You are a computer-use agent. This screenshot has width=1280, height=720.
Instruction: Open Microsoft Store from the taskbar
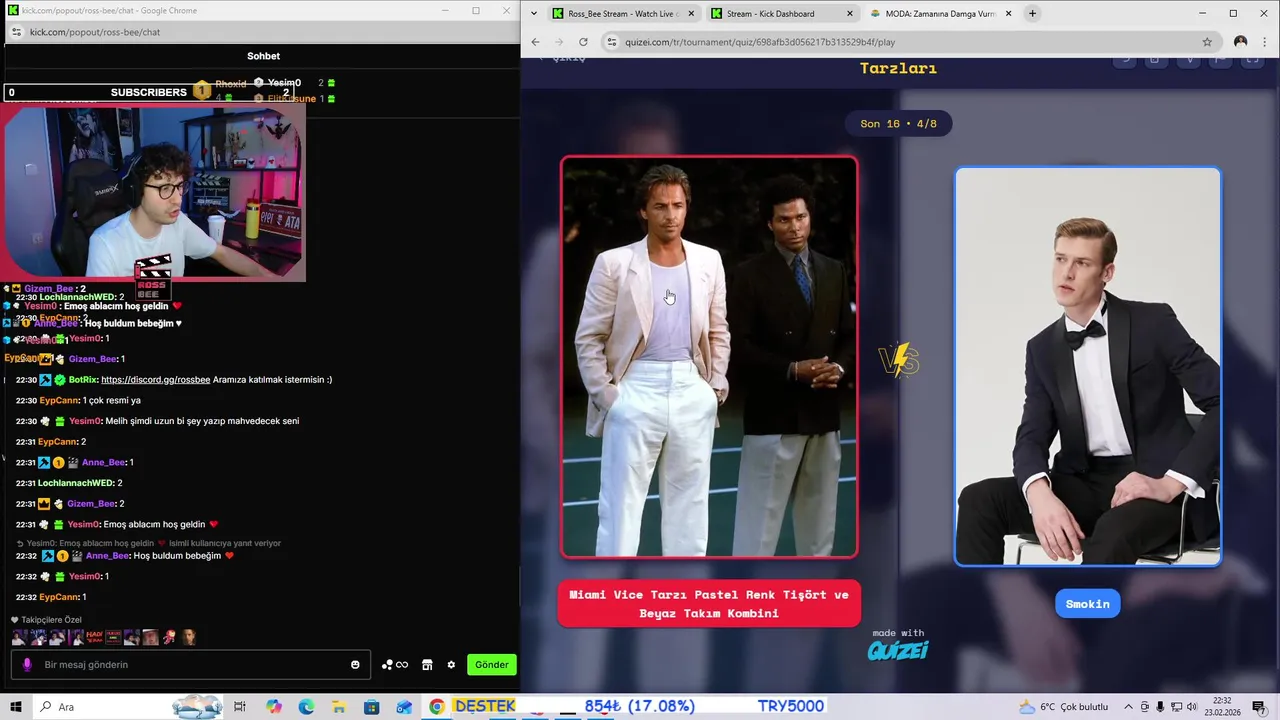[x=372, y=707]
